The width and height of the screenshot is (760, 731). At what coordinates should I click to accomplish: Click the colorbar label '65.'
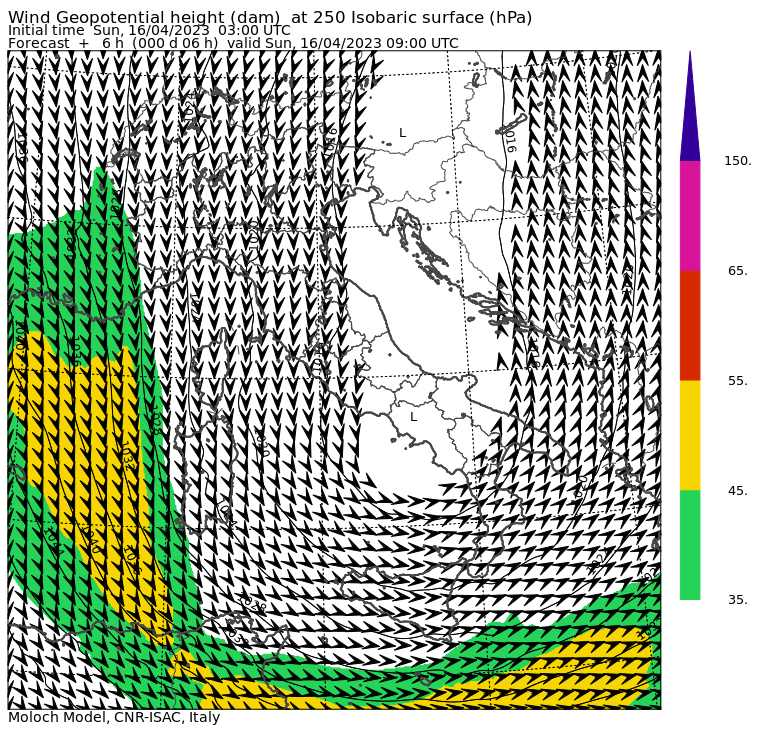(x=738, y=271)
